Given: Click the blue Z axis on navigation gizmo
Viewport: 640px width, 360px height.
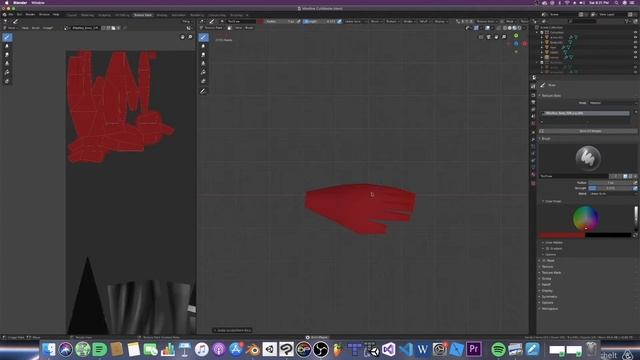Looking at the screenshot, I should pos(516,43).
